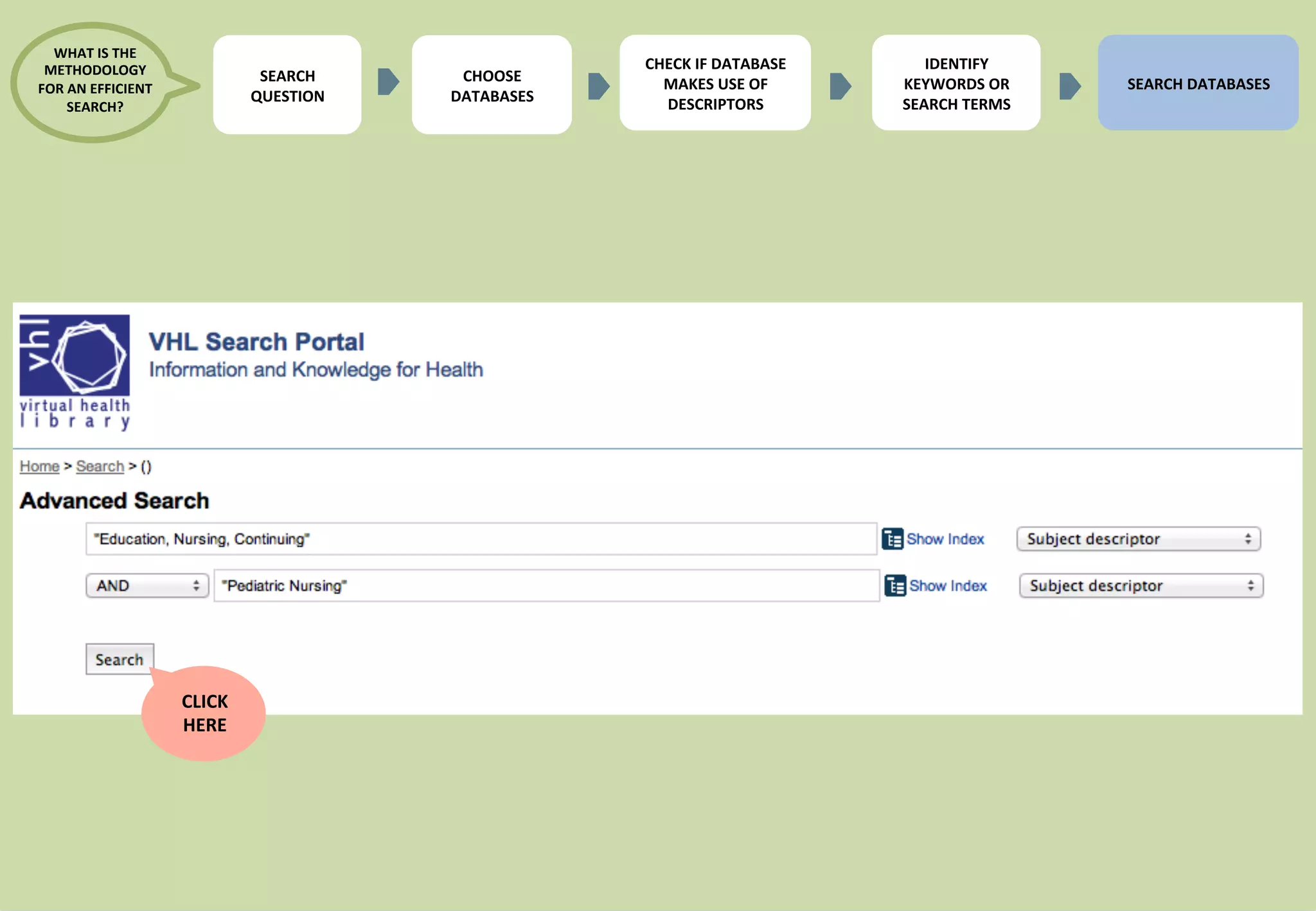This screenshot has width=1316, height=911.
Task: Select the CHOOSE DATABASES step box
Action: (x=492, y=85)
